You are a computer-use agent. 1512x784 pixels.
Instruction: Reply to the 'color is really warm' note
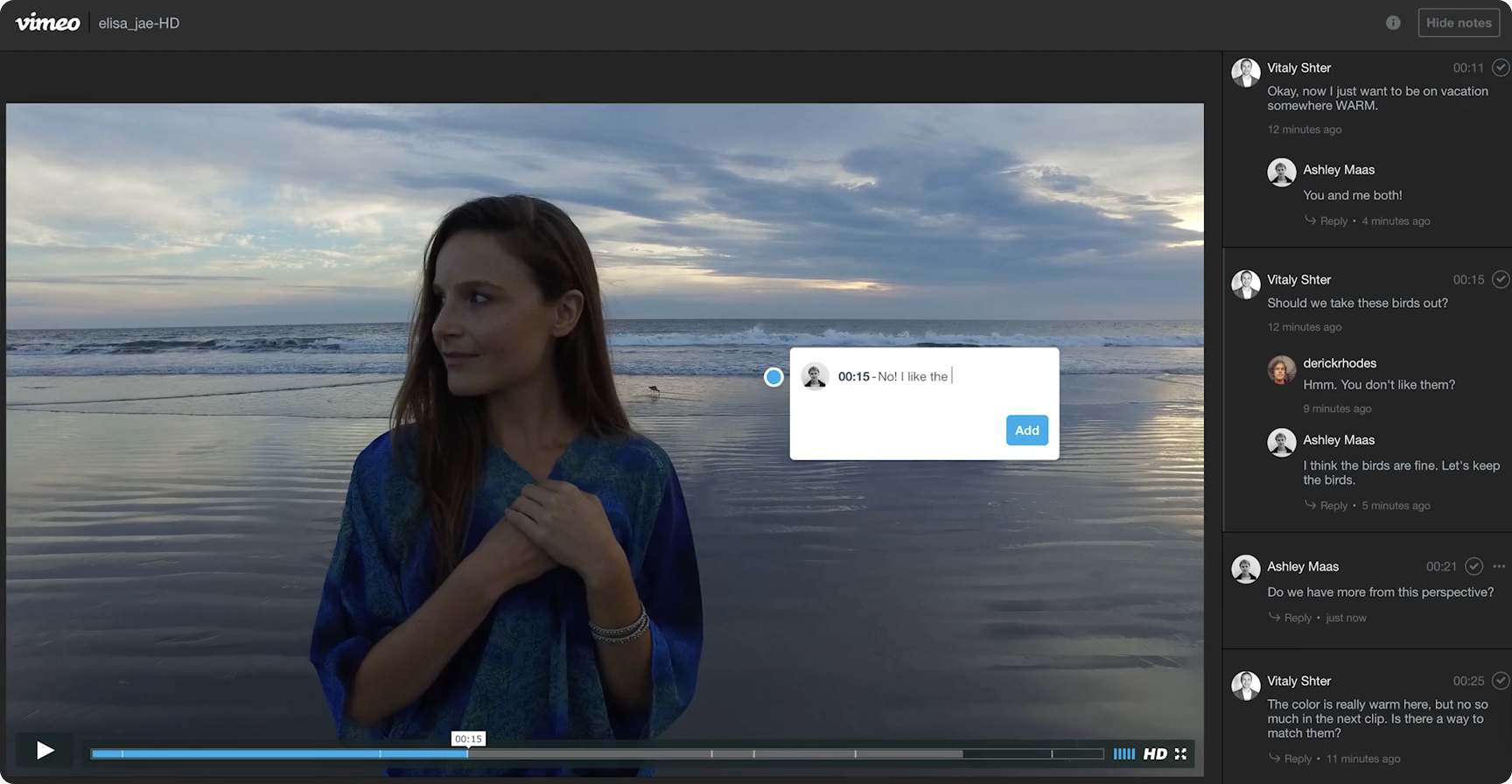tap(1291, 758)
